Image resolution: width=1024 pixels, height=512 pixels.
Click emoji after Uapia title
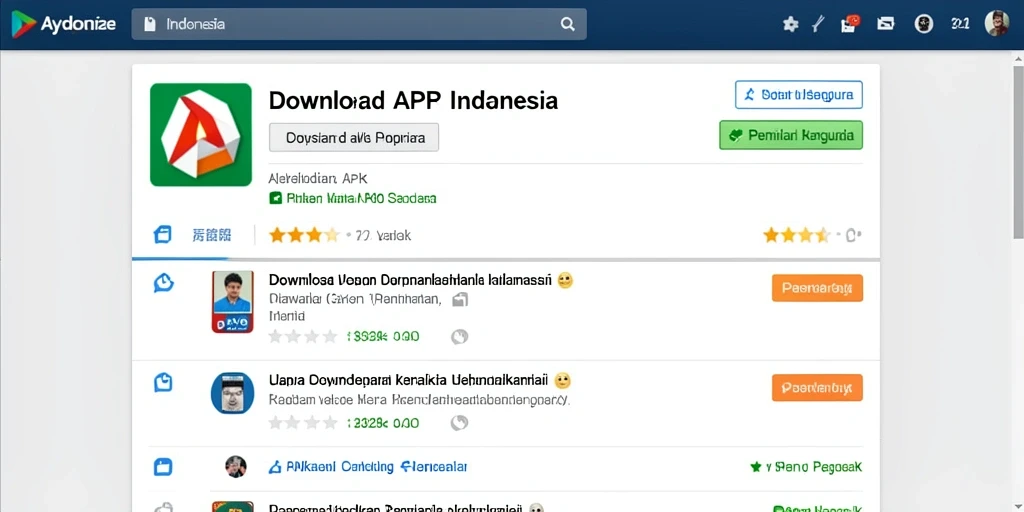(562, 381)
